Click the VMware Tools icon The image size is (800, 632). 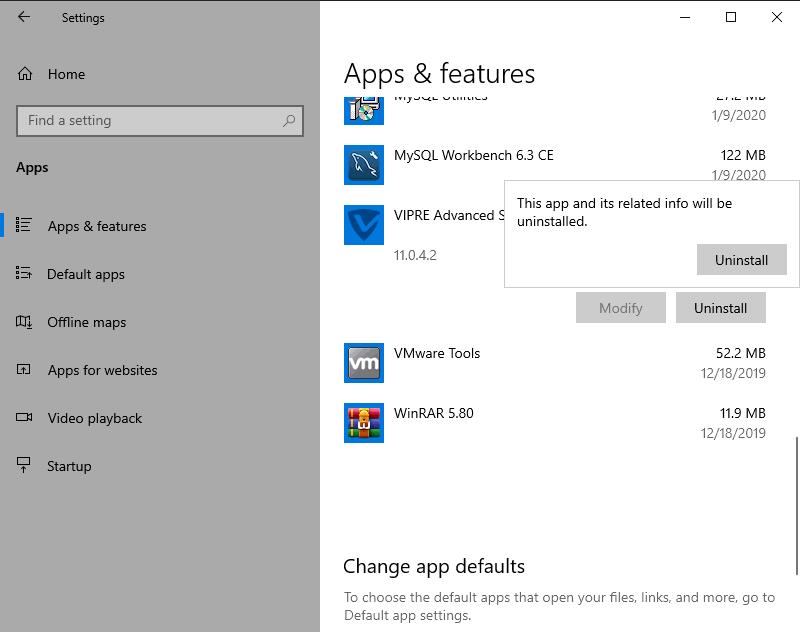[x=364, y=363]
